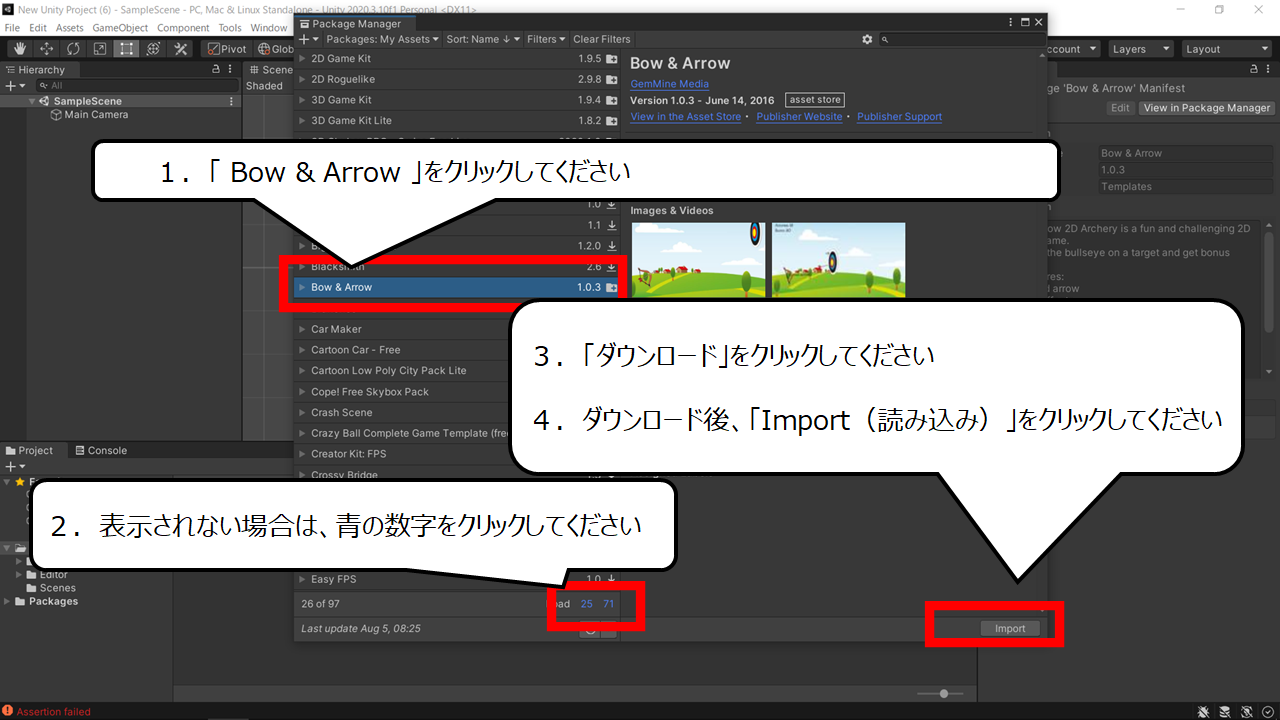The height and width of the screenshot is (720, 1280).
Task: Open the Sort: Name dropdown
Action: [484, 39]
